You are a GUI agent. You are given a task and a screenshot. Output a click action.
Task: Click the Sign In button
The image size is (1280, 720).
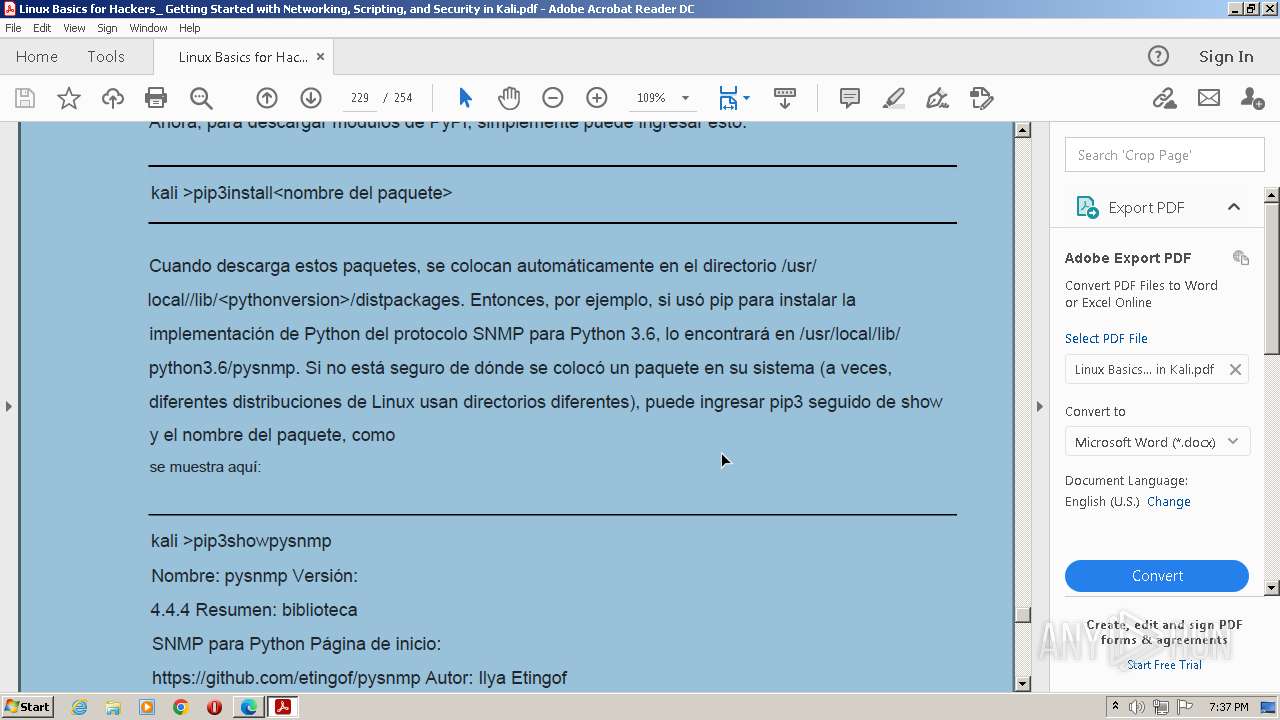(x=1226, y=57)
